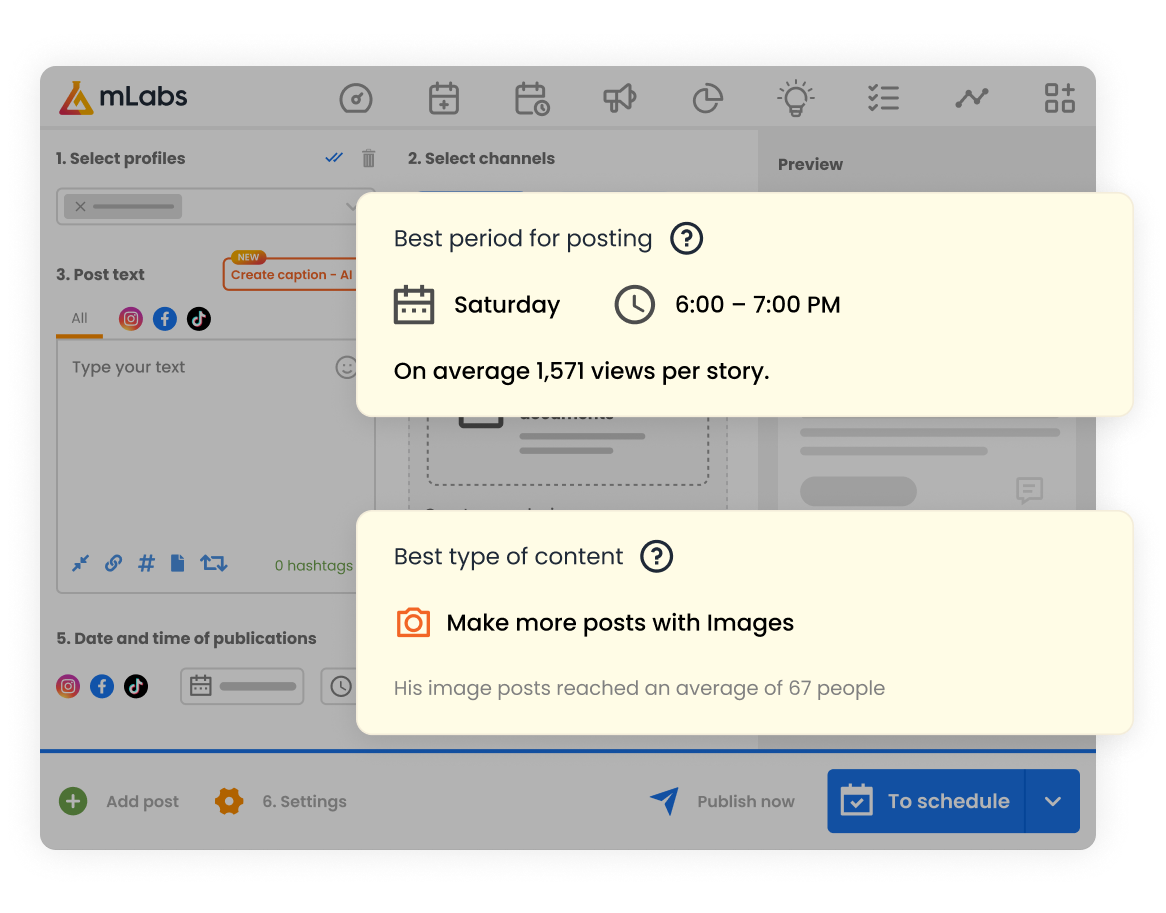Viewport: 1166px width, 913px height.
Task: Switch to the Instagram tab in Post text
Action: (x=130, y=318)
